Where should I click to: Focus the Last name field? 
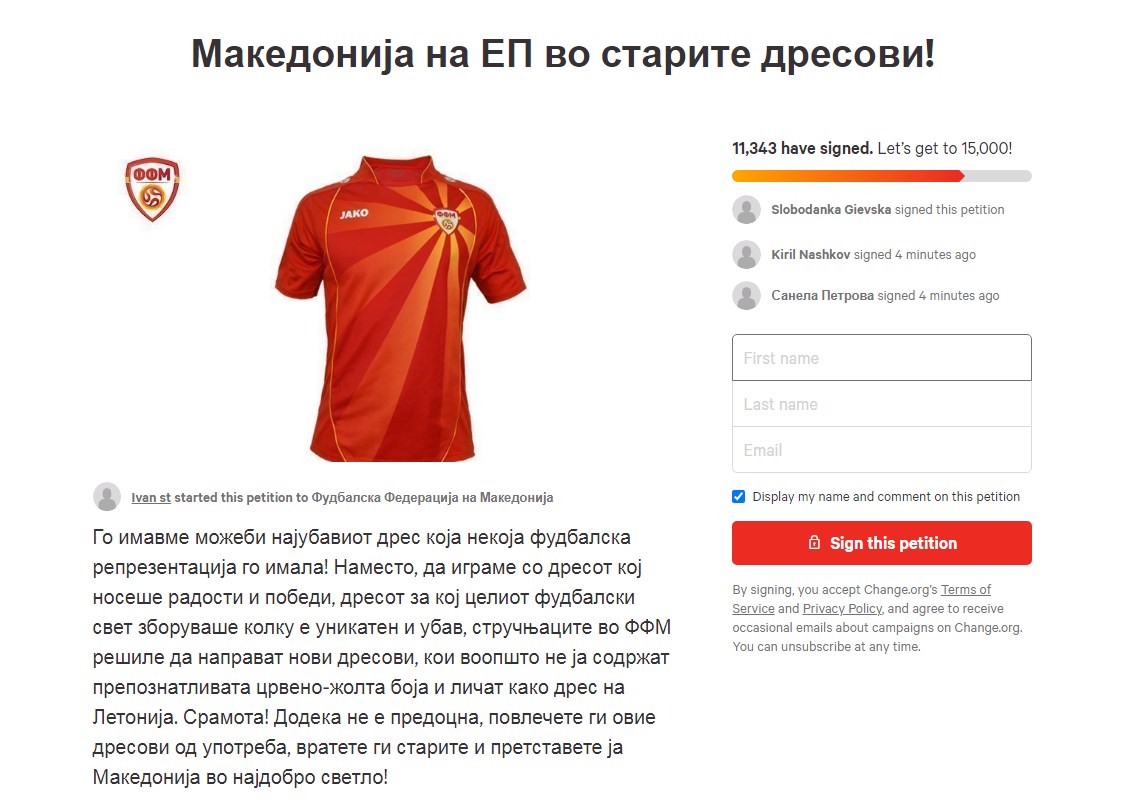coord(882,404)
